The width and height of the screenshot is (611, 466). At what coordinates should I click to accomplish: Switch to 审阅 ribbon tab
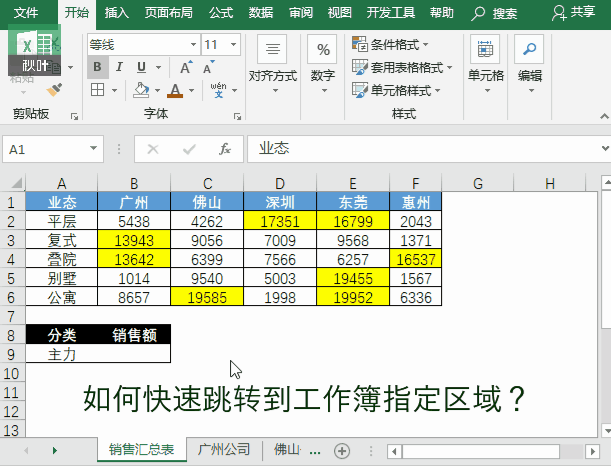pos(300,13)
